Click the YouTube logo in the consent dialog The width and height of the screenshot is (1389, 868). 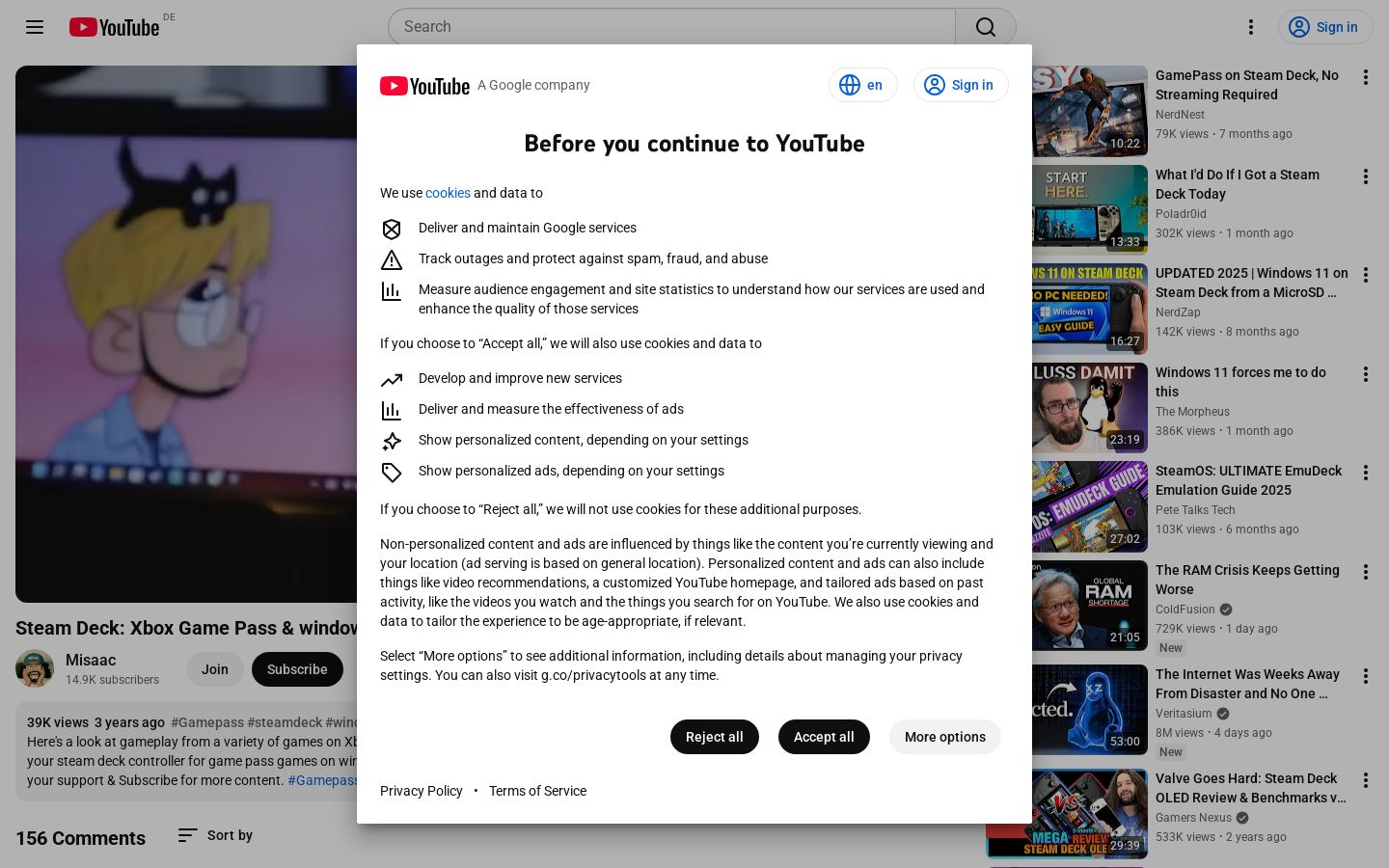point(424,86)
